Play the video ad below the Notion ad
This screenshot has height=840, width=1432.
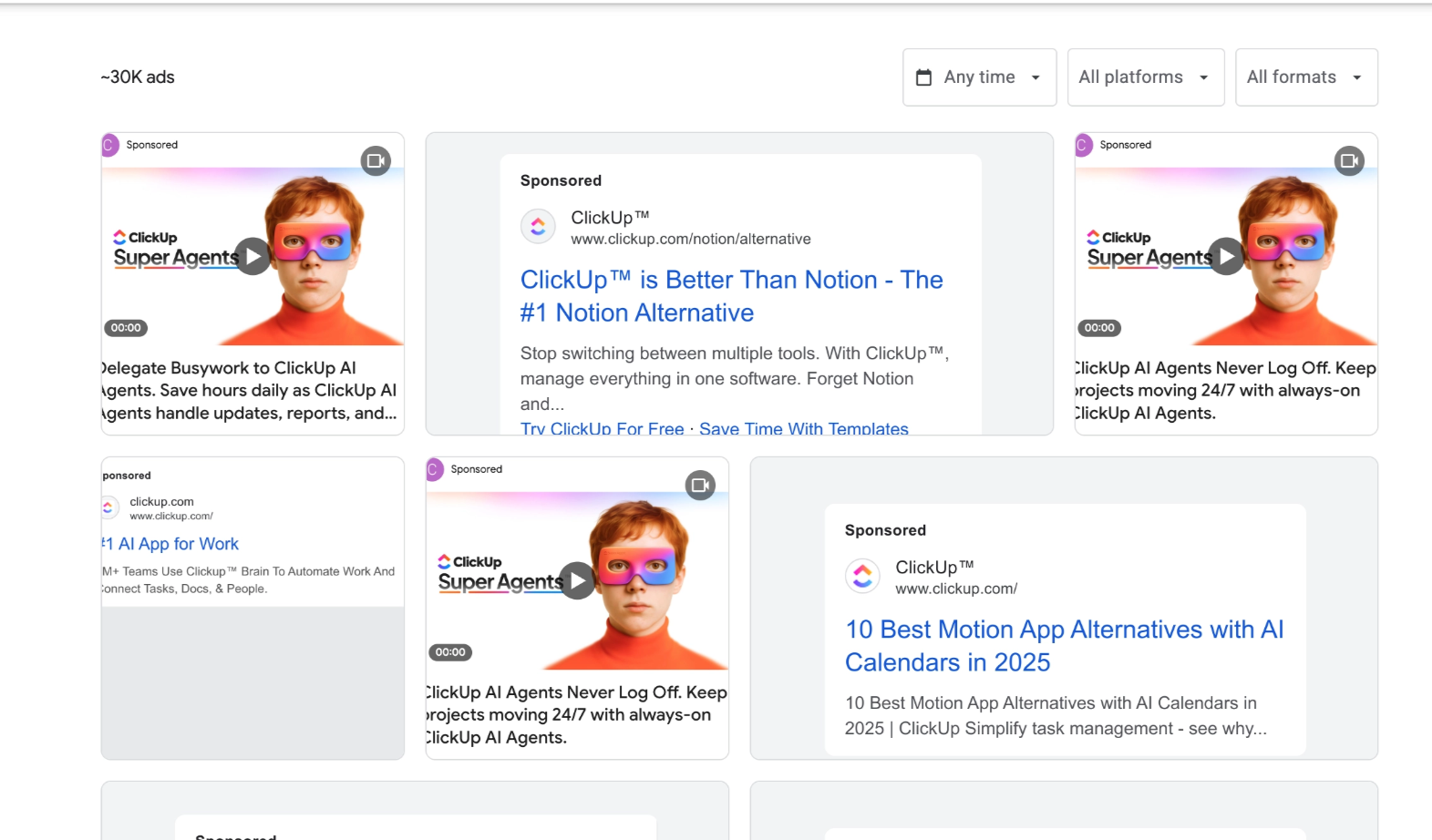577,580
